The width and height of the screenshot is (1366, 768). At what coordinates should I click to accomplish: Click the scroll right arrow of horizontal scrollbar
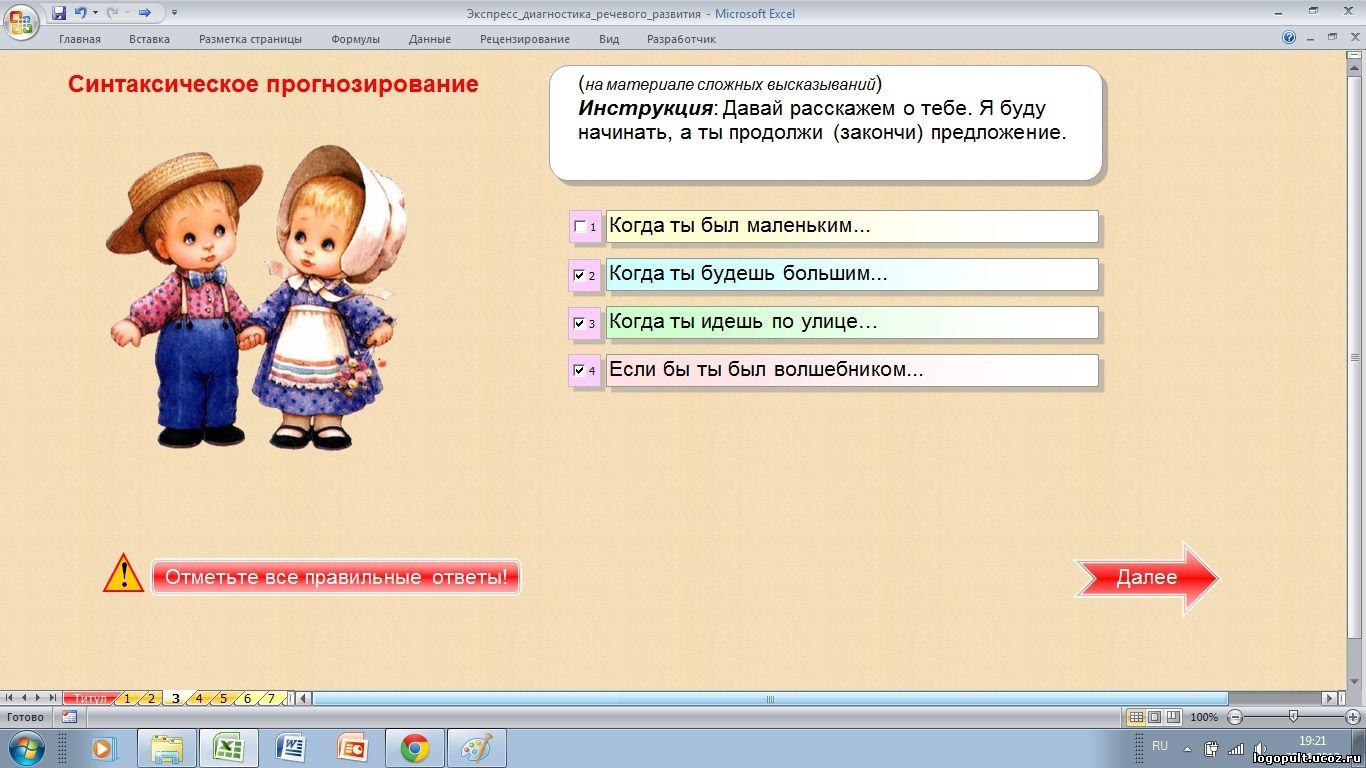(1329, 698)
